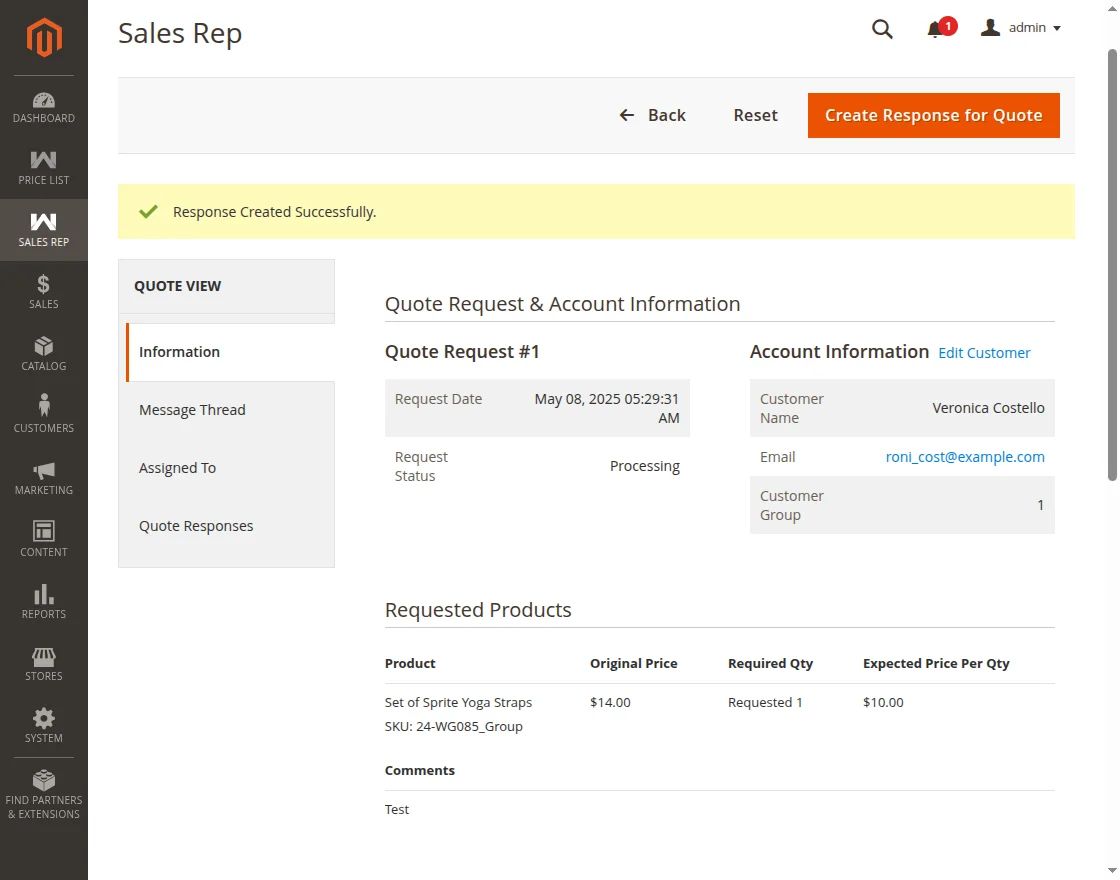1120x880 pixels.
Task: Open the Quote Responses tab
Action: click(196, 526)
